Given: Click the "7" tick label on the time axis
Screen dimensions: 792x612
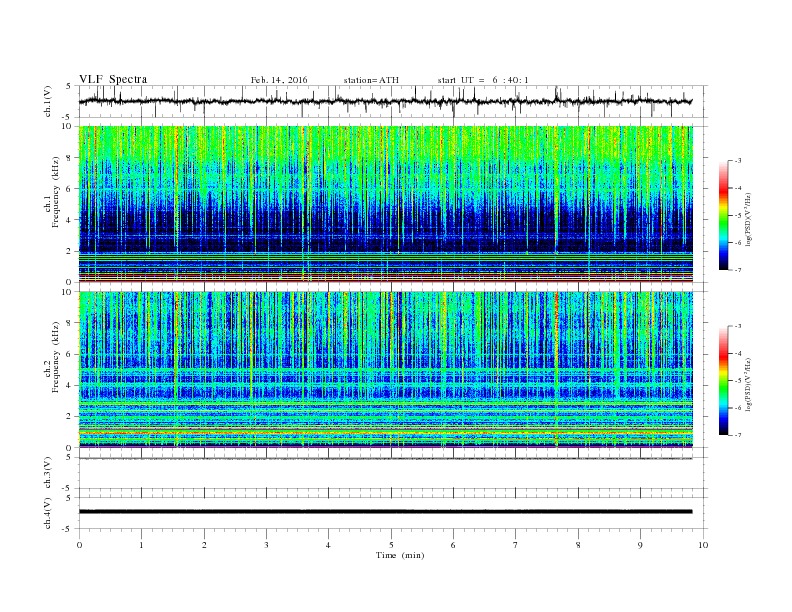Looking at the screenshot, I should 516,545.
